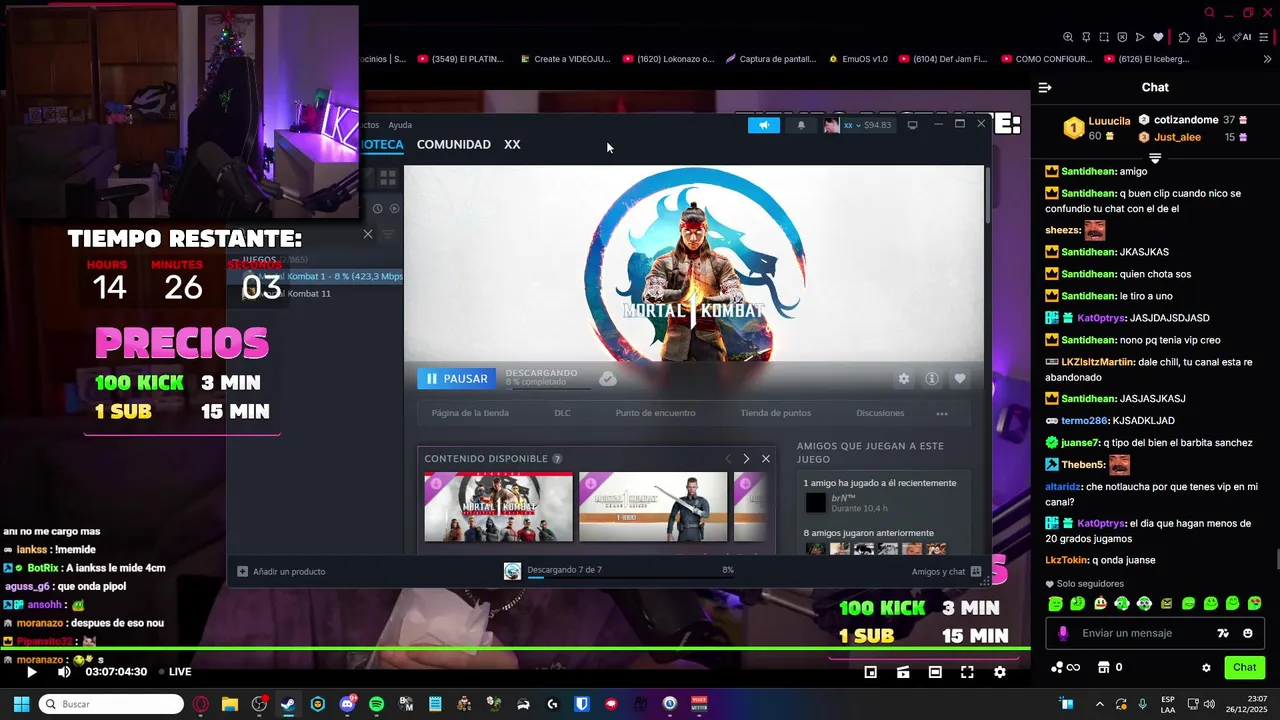
Task: Click Windows taskbar search box Buscar
Action: tap(111, 704)
